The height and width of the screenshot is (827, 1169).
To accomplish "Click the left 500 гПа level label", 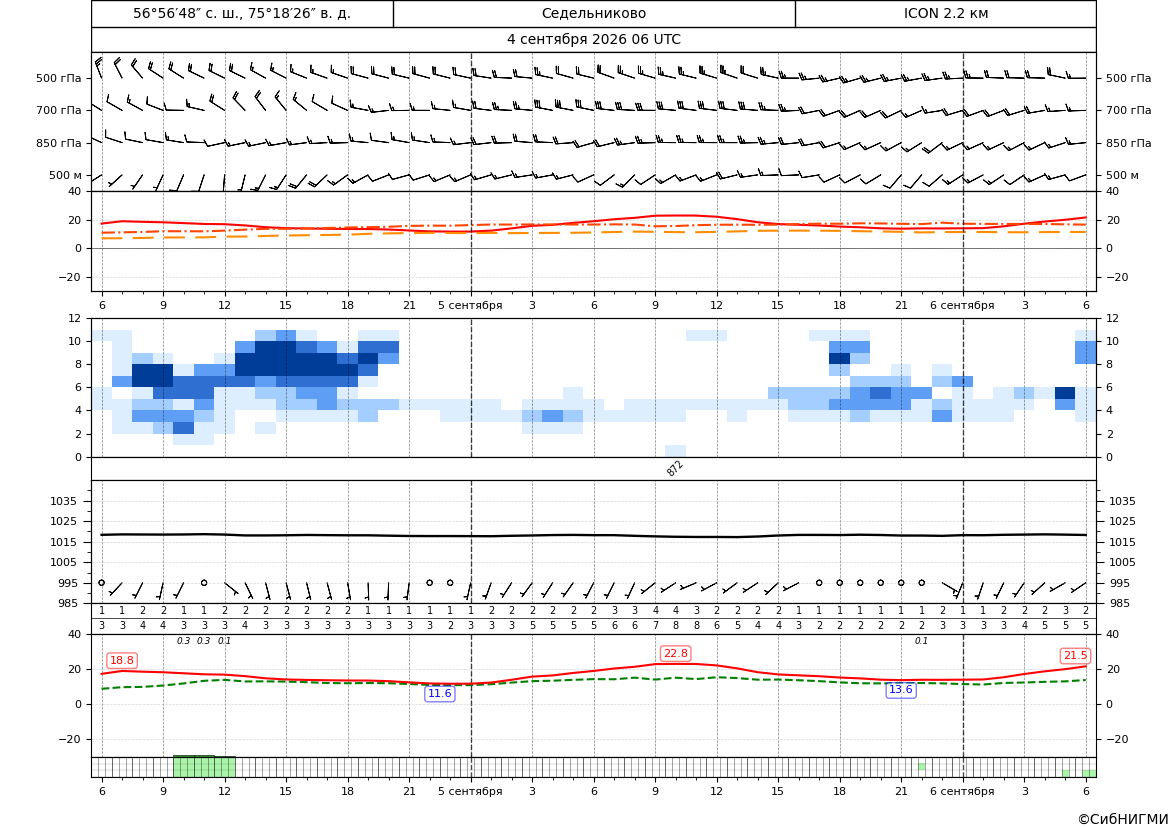I will pyautogui.click(x=59, y=78).
